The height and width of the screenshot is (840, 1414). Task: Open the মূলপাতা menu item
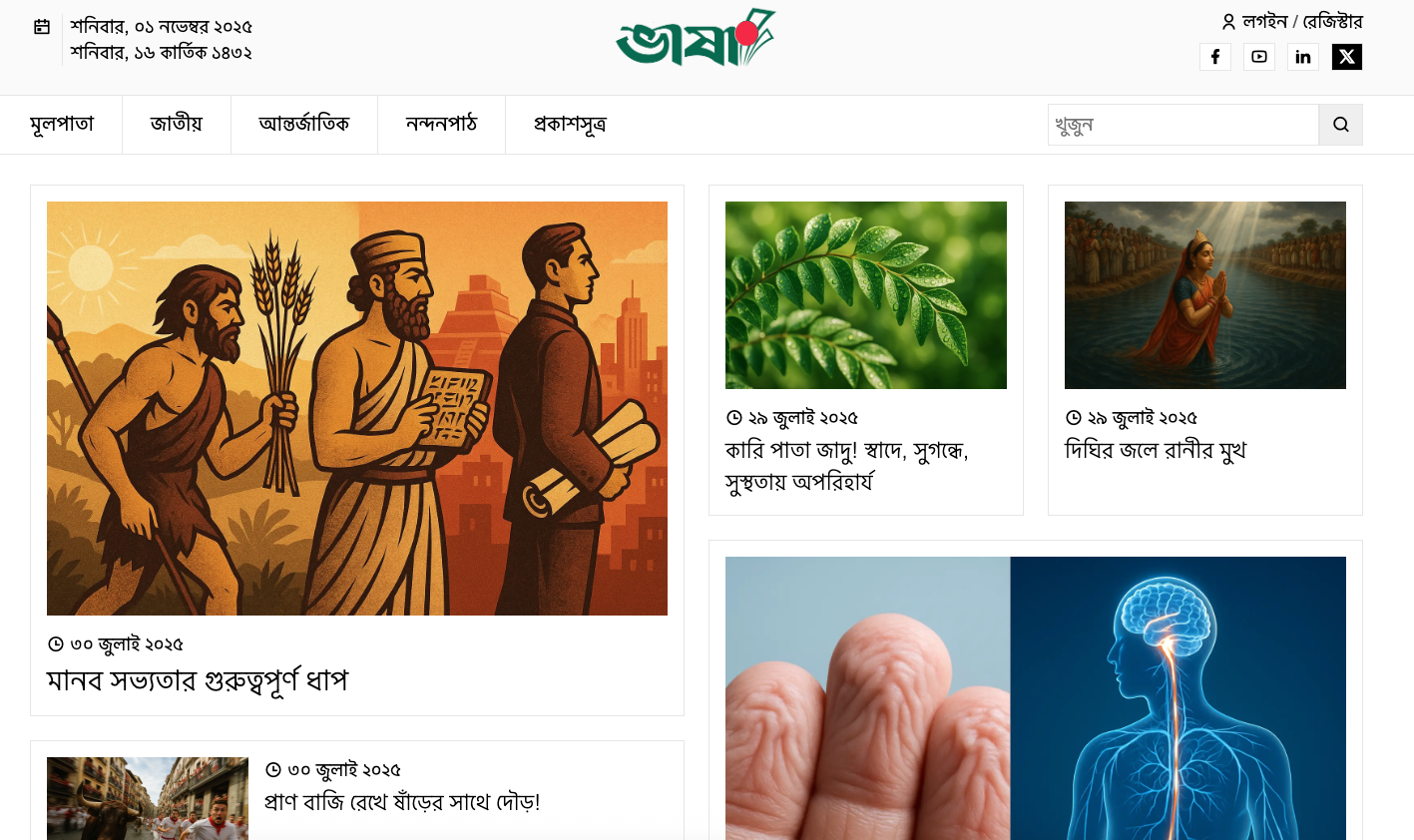pyautogui.click(x=62, y=125)
